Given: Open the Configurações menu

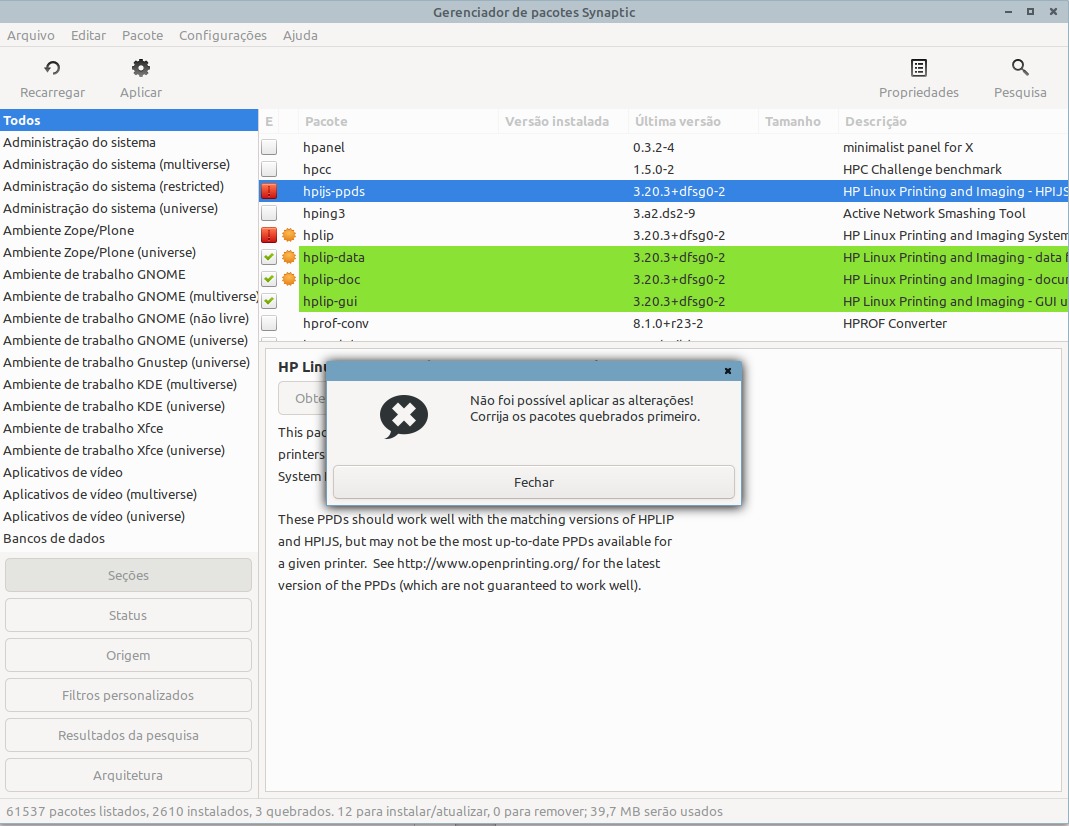Looking at the screenshot, I should pyautogui.click(x=223, y=35).
